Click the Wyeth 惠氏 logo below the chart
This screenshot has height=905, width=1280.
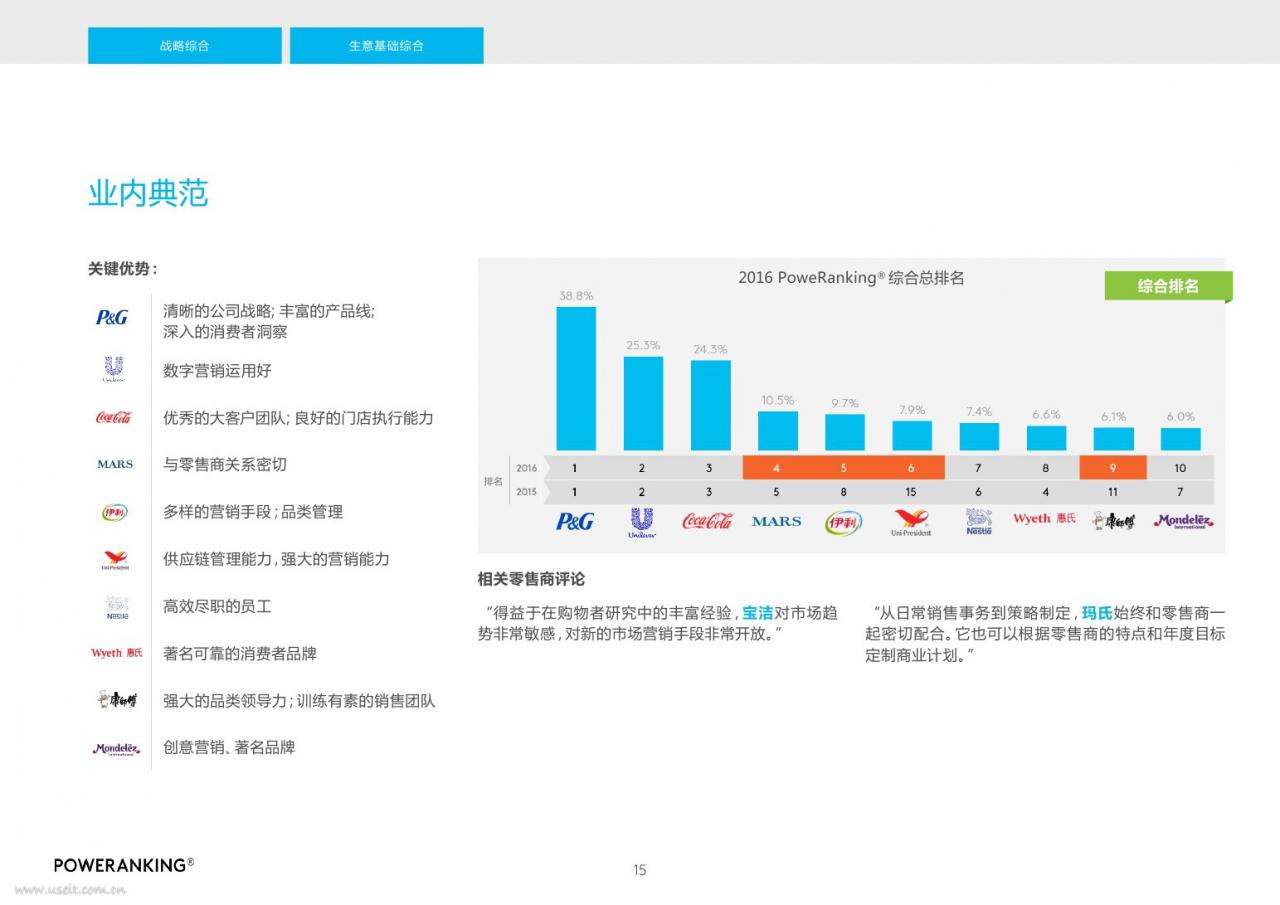(x=1045, y=518)
